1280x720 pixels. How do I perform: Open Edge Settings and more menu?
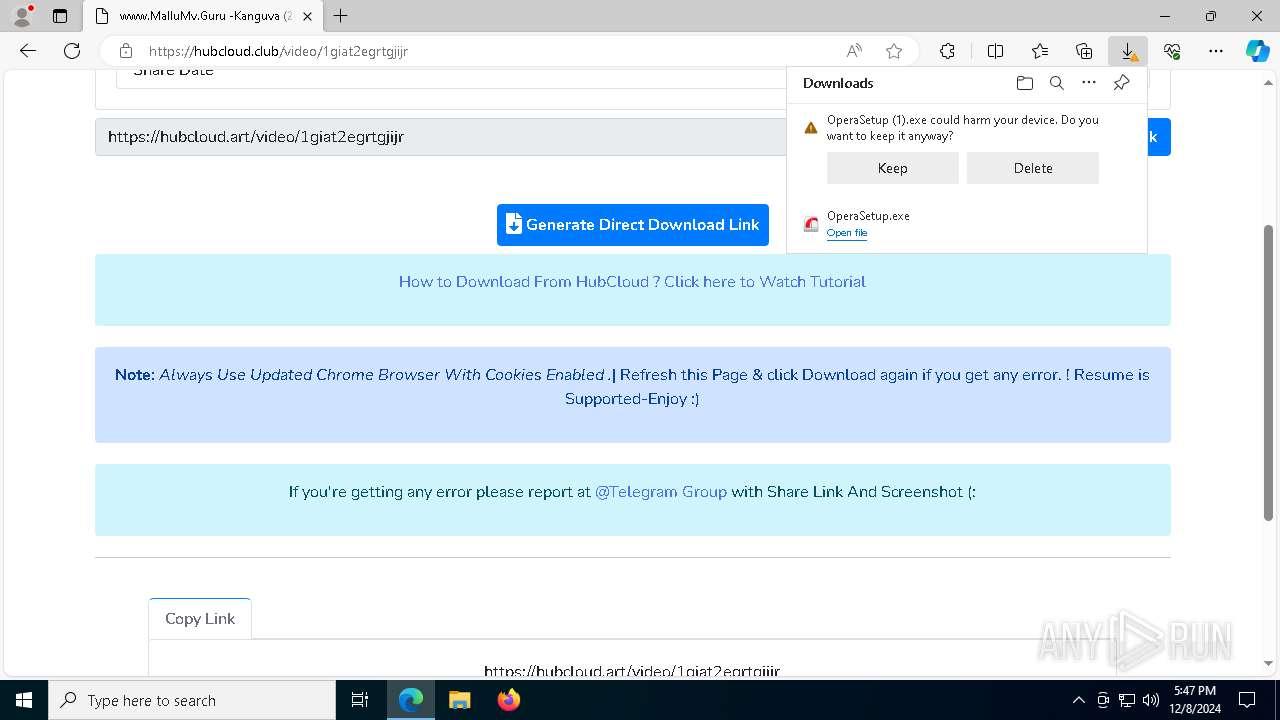pos(1216,51)
